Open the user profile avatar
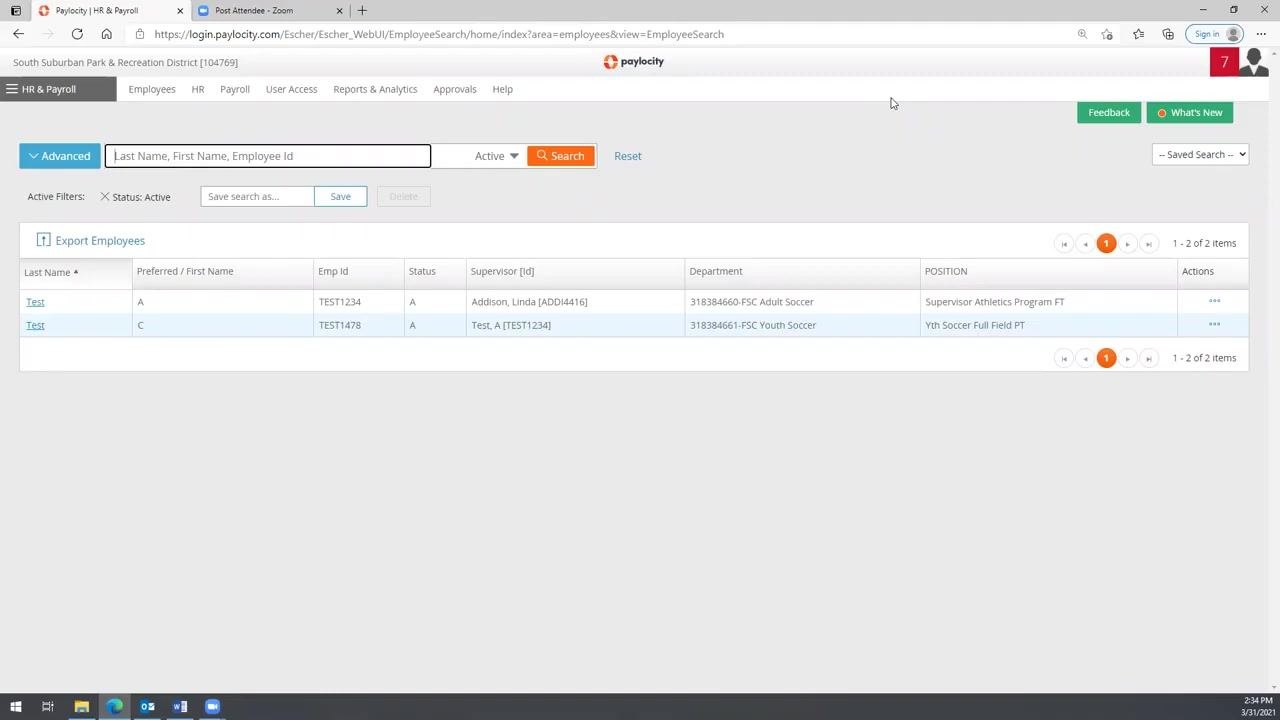1280x720 pixels. click(x=1254, y=62)
